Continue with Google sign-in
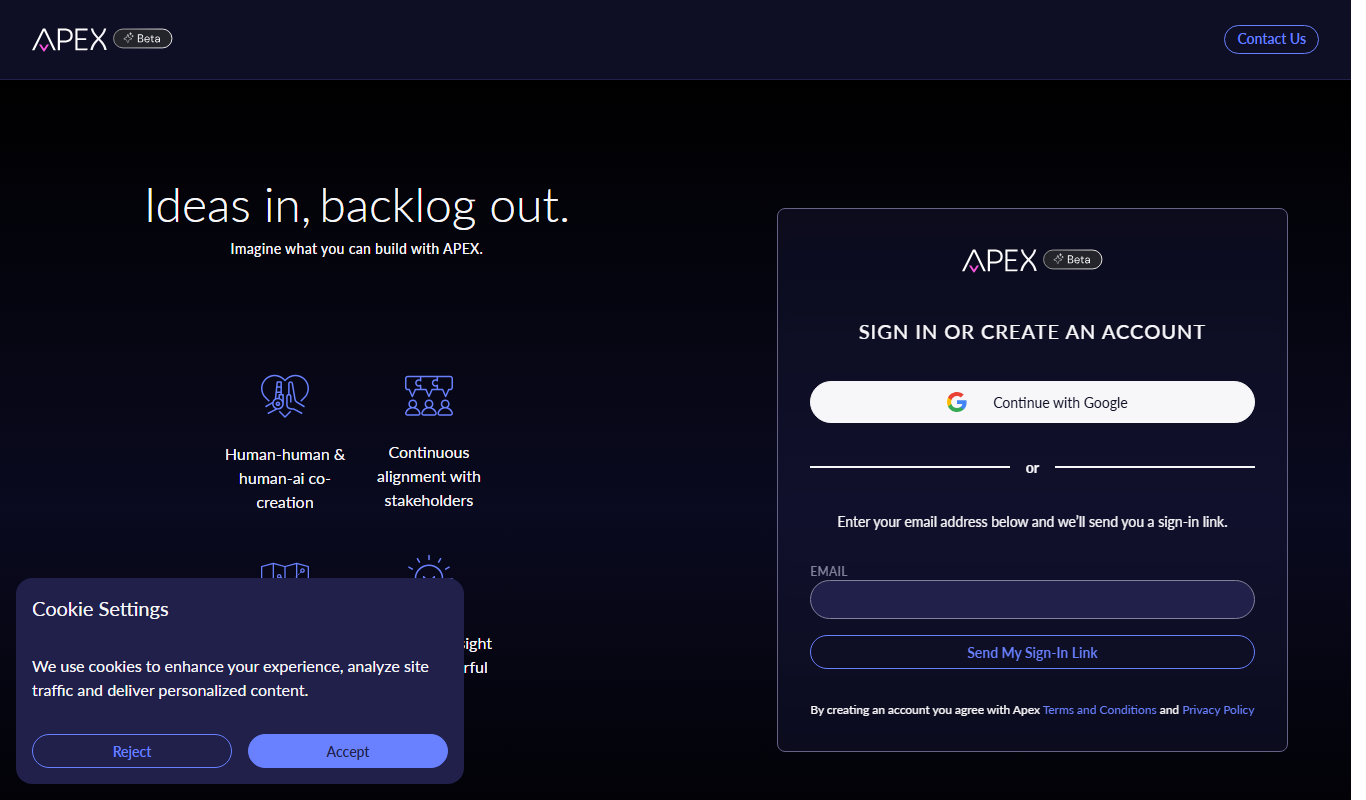1366x800 pixels. click(1032, 402)
